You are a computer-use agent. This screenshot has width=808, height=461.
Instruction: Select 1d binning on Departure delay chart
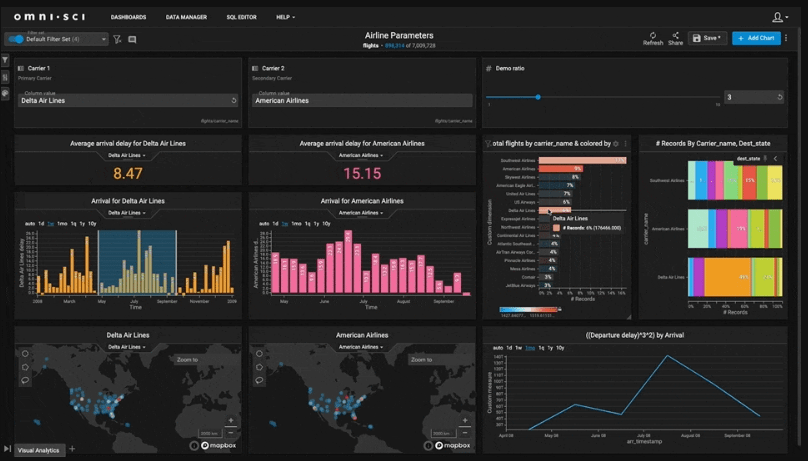coord(509,348)
